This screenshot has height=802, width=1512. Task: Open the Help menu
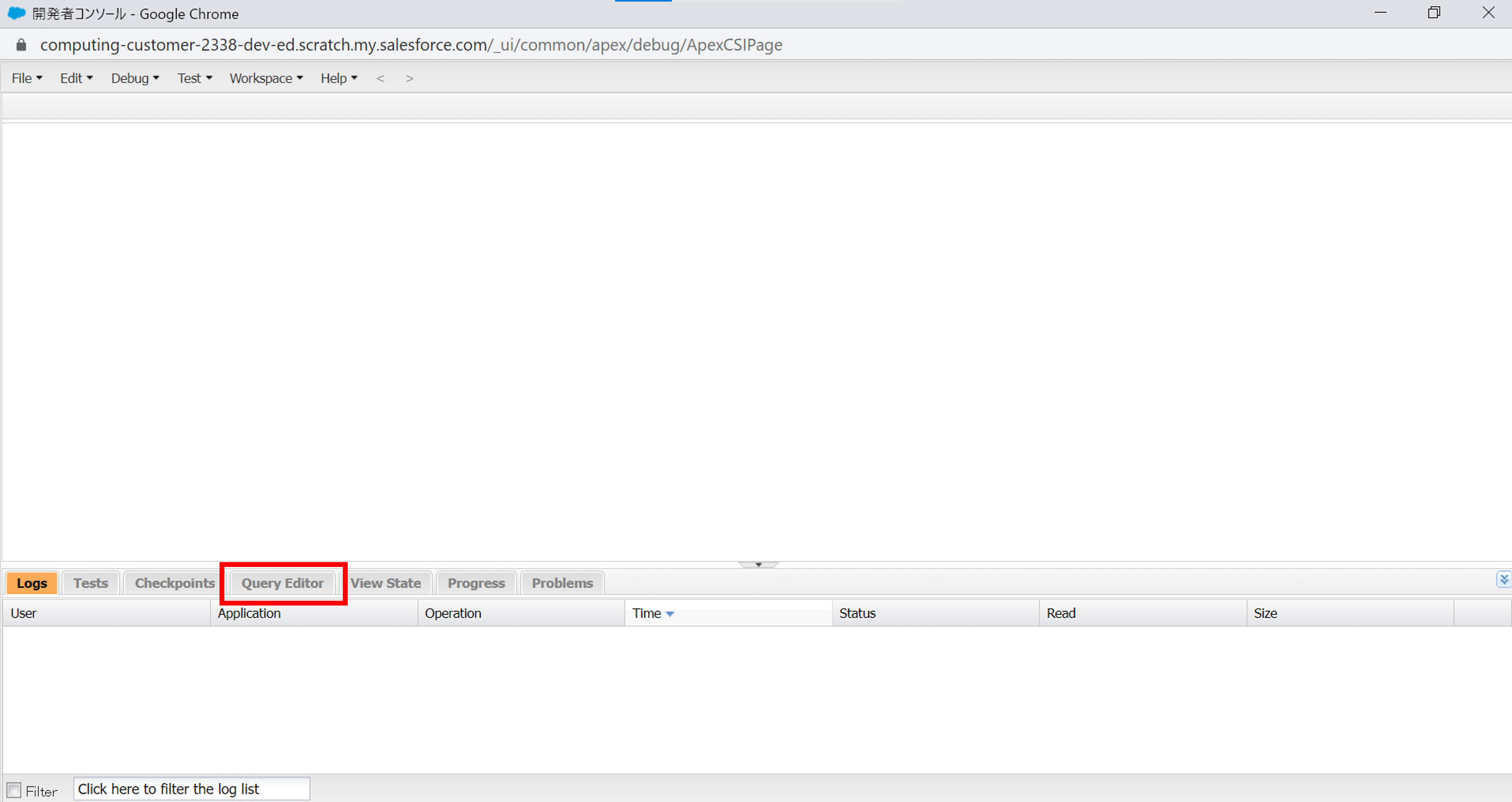339,79
